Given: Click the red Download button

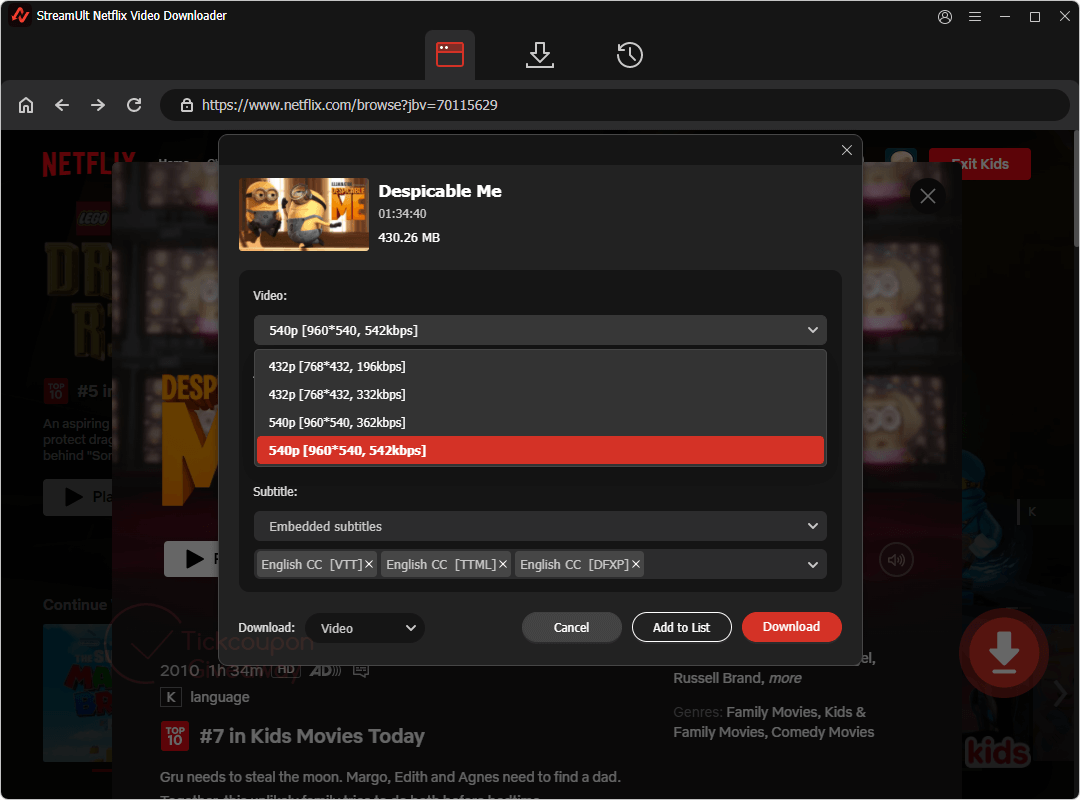Looking at the screenshot, I should click(x=791, y=626).
